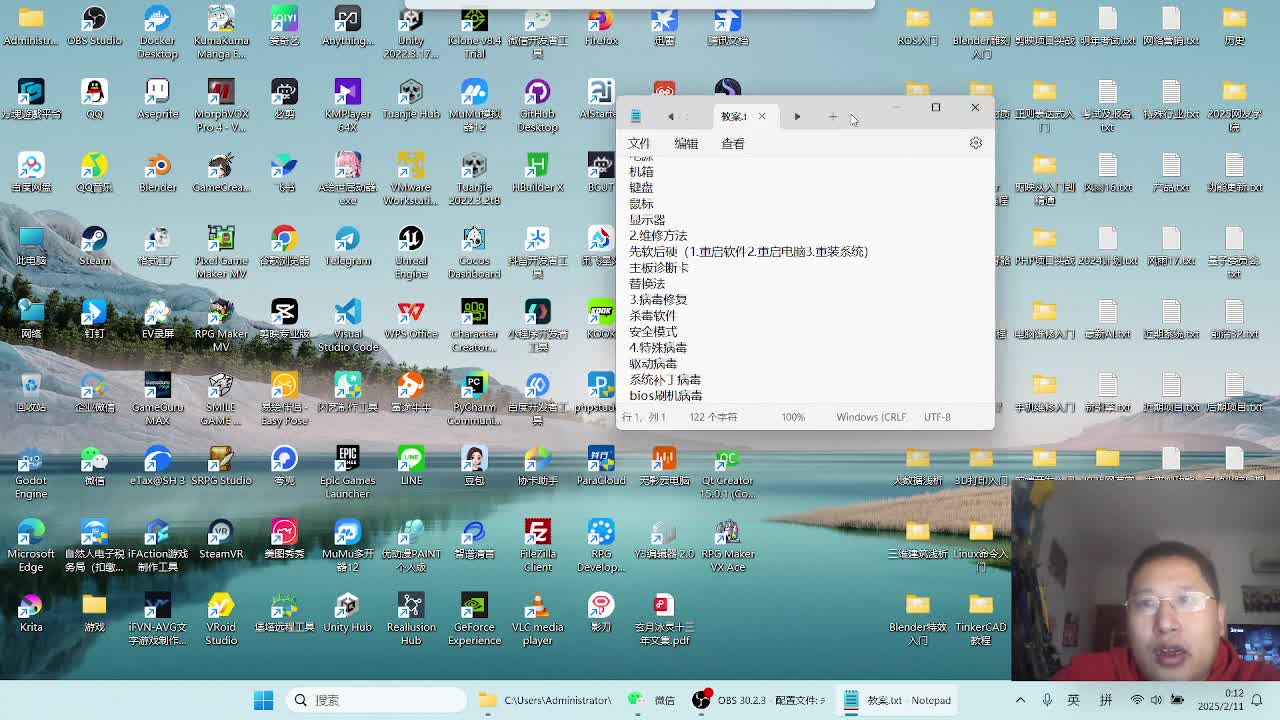Click the line 'bios刷机病毒' in Notepad
Image resolution: width=1280 pixels, height=720 pixels.
pos(666,395)
